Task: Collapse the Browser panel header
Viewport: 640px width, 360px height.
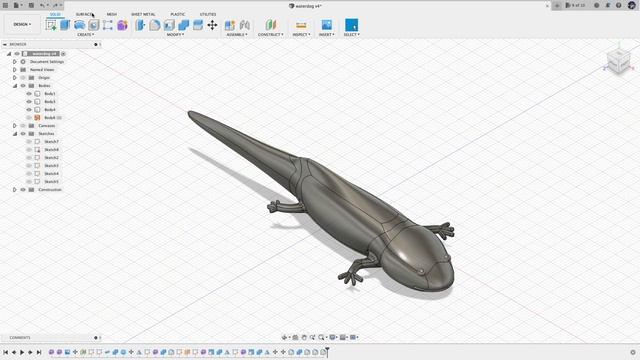Action: (x=5, y=44)
